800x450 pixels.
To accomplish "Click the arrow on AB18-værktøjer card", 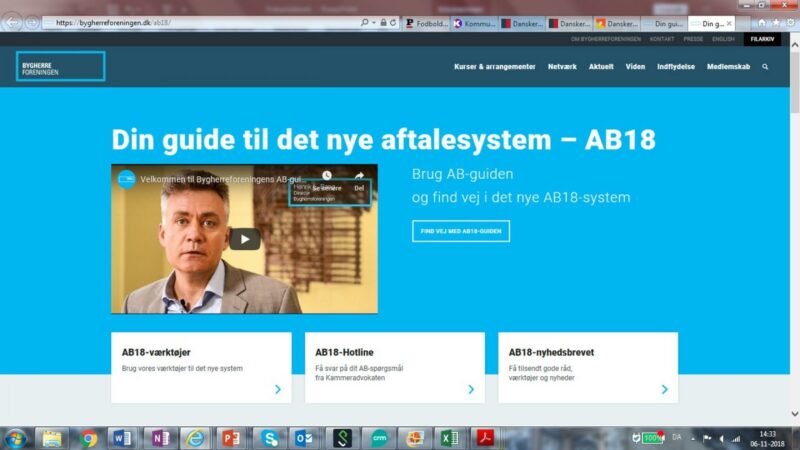I will pyautogui.click(x=277, y=389).
